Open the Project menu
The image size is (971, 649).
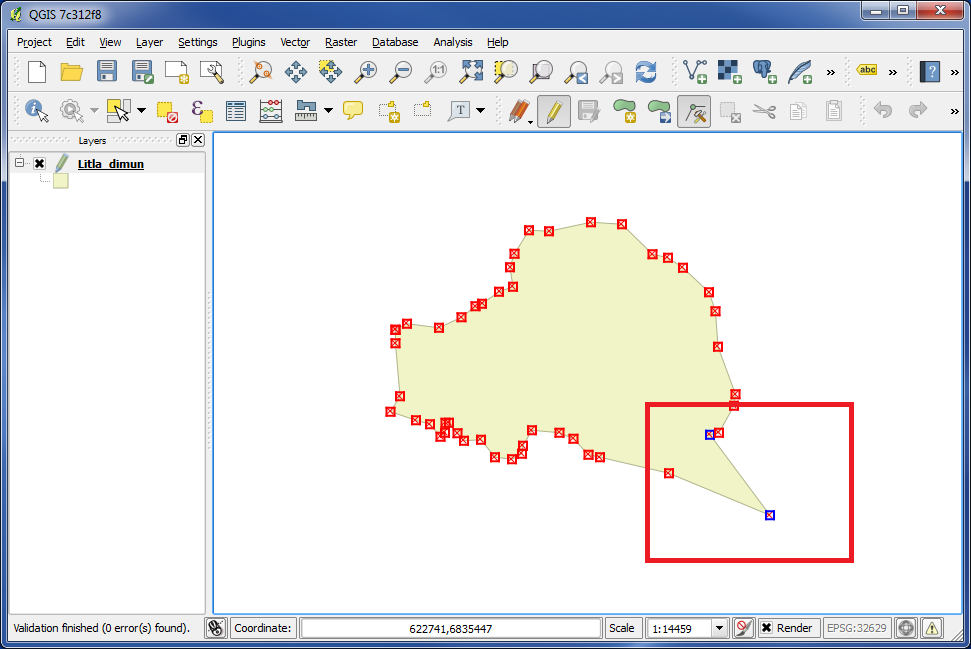click(x=34, y=42)
